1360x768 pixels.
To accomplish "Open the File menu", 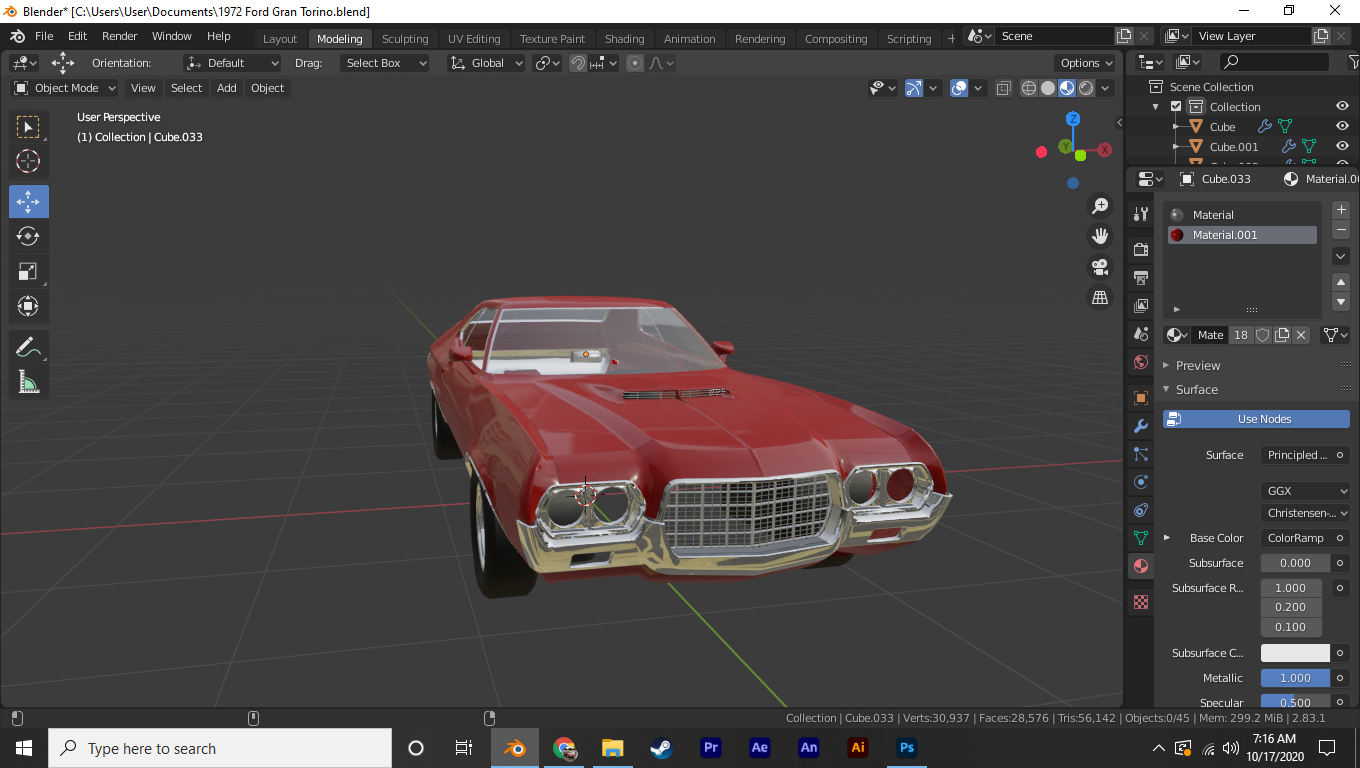I will [44, 36].
